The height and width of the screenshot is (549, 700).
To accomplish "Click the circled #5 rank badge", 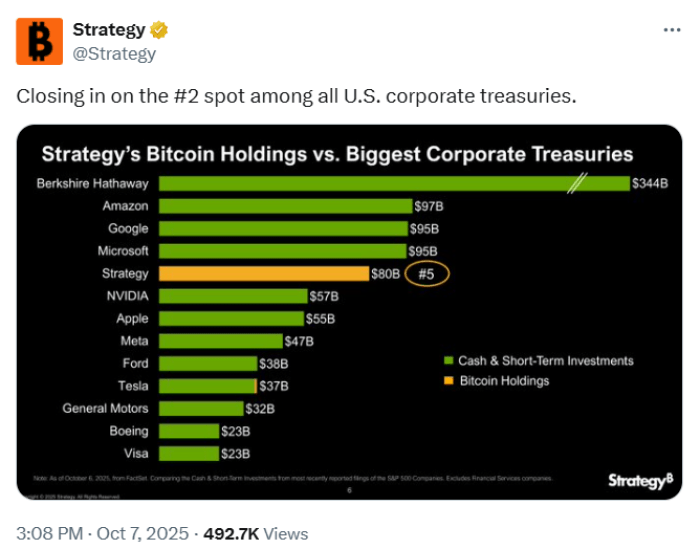I will point(428,273).
